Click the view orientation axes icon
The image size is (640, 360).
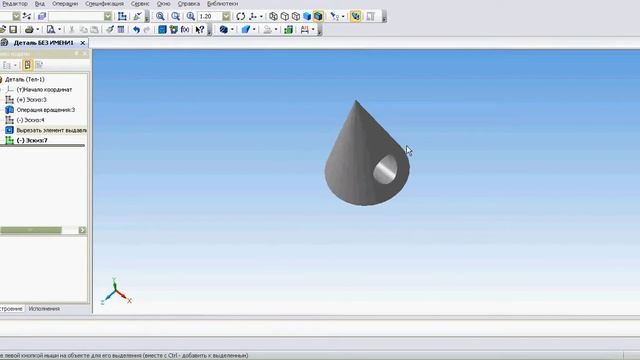click(x=253, y=16)
